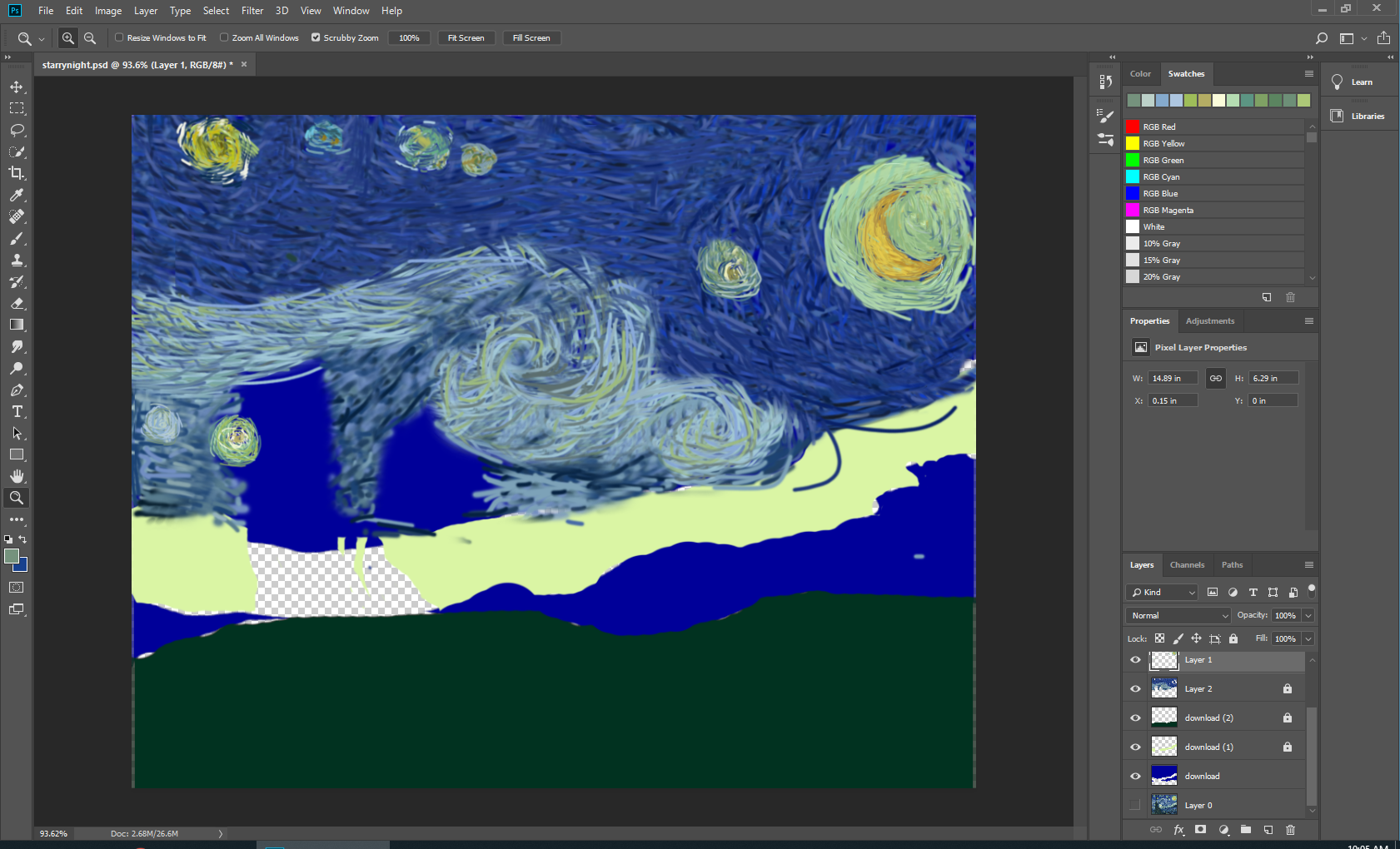Enable Zoom All Windows checkbox
This screenshot has height=849, width=1400.
pyautogui.click(x=224, y=37)
